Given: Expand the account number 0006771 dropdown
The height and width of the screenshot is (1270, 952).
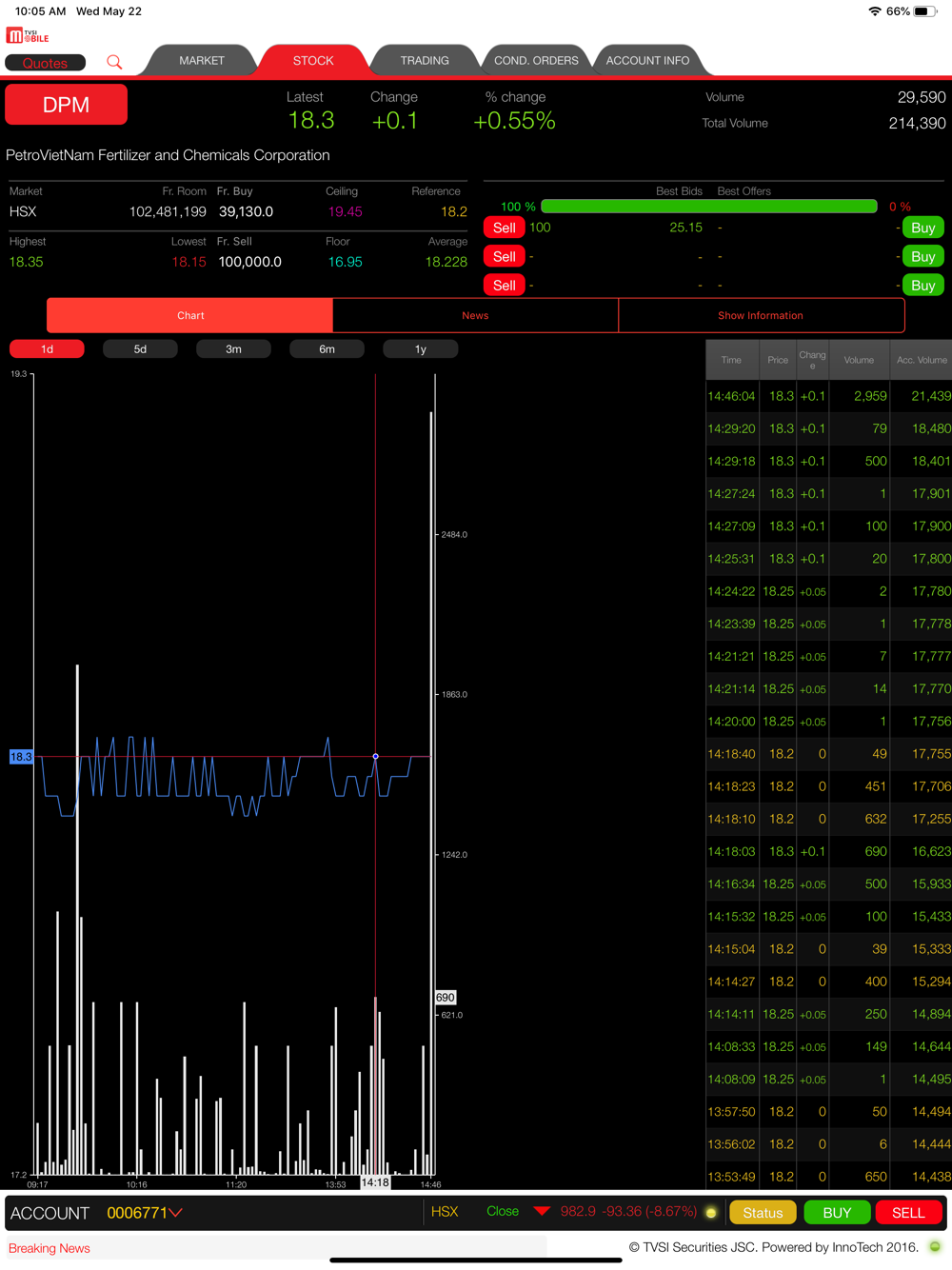Looking at the screenshot, I should click(145, 1213).
